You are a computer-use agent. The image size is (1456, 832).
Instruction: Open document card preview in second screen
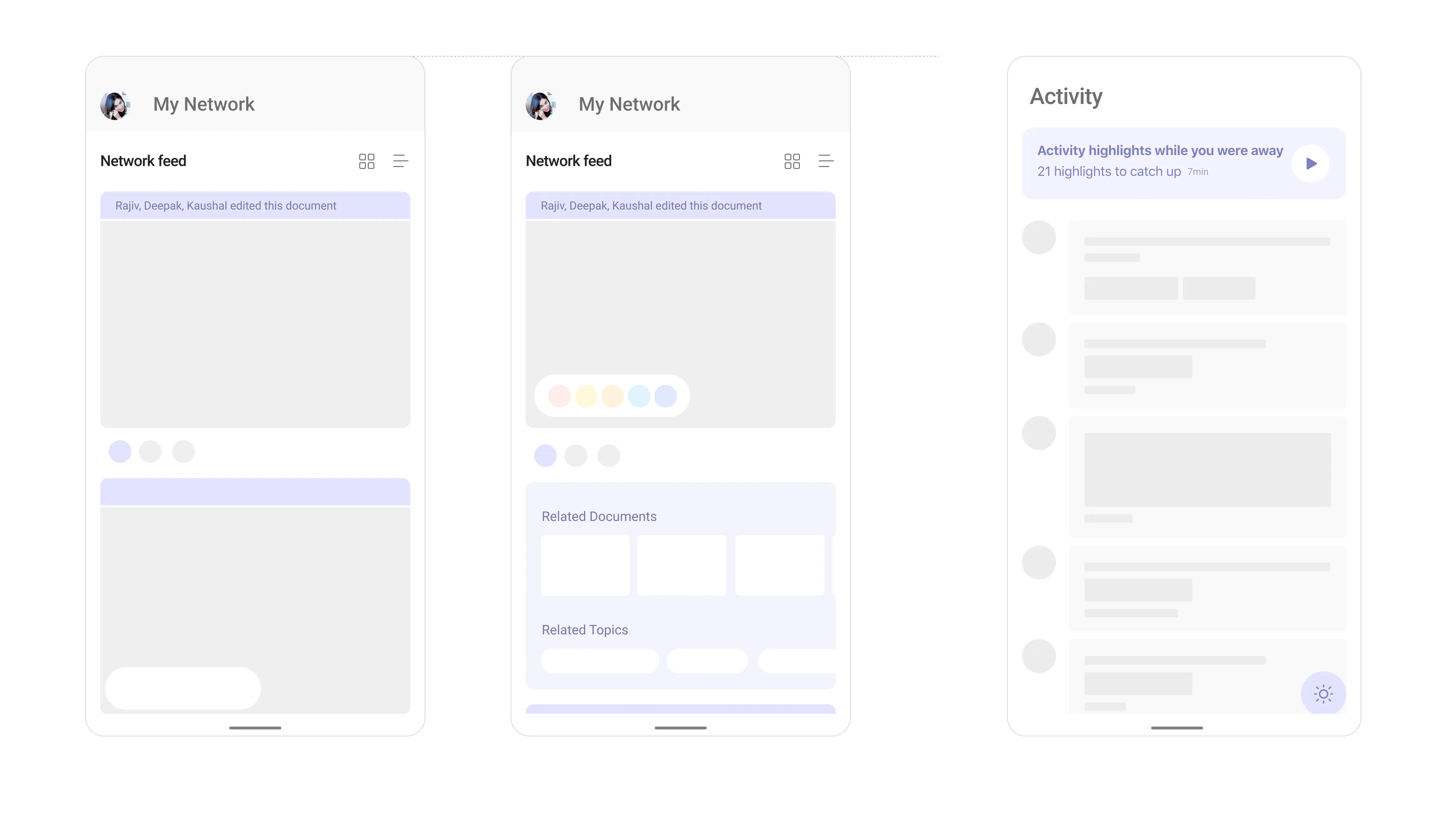[x=681, y=324]
